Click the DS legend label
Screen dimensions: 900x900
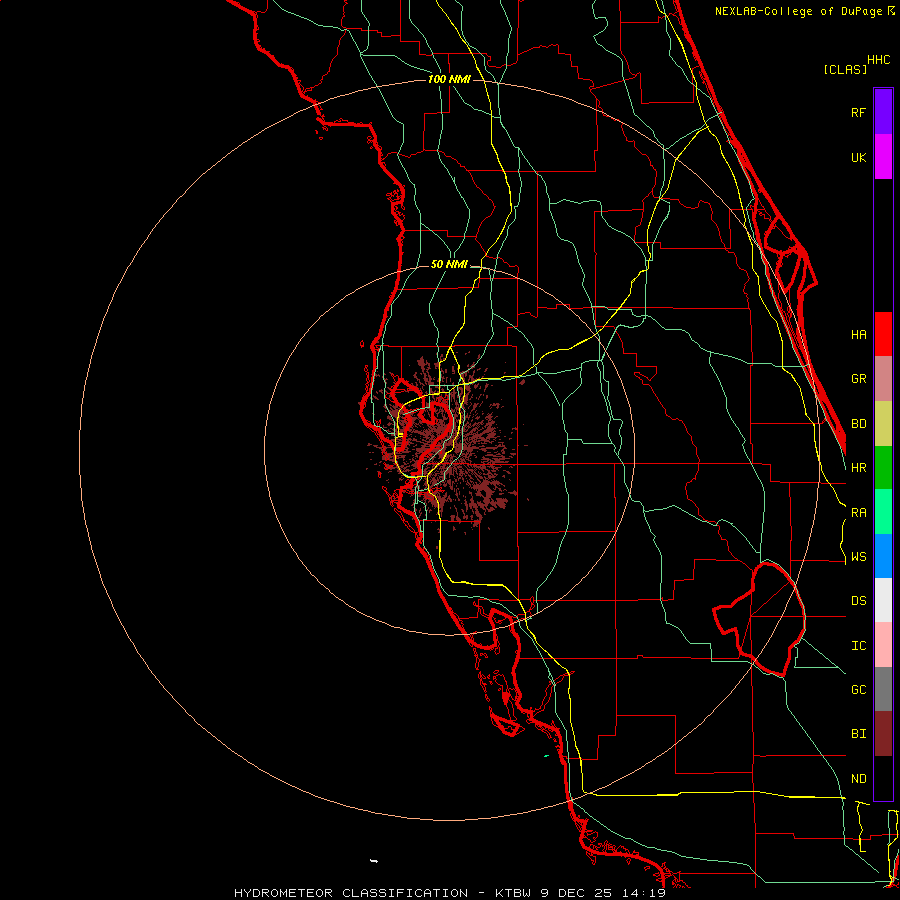[x=858, y=600]
